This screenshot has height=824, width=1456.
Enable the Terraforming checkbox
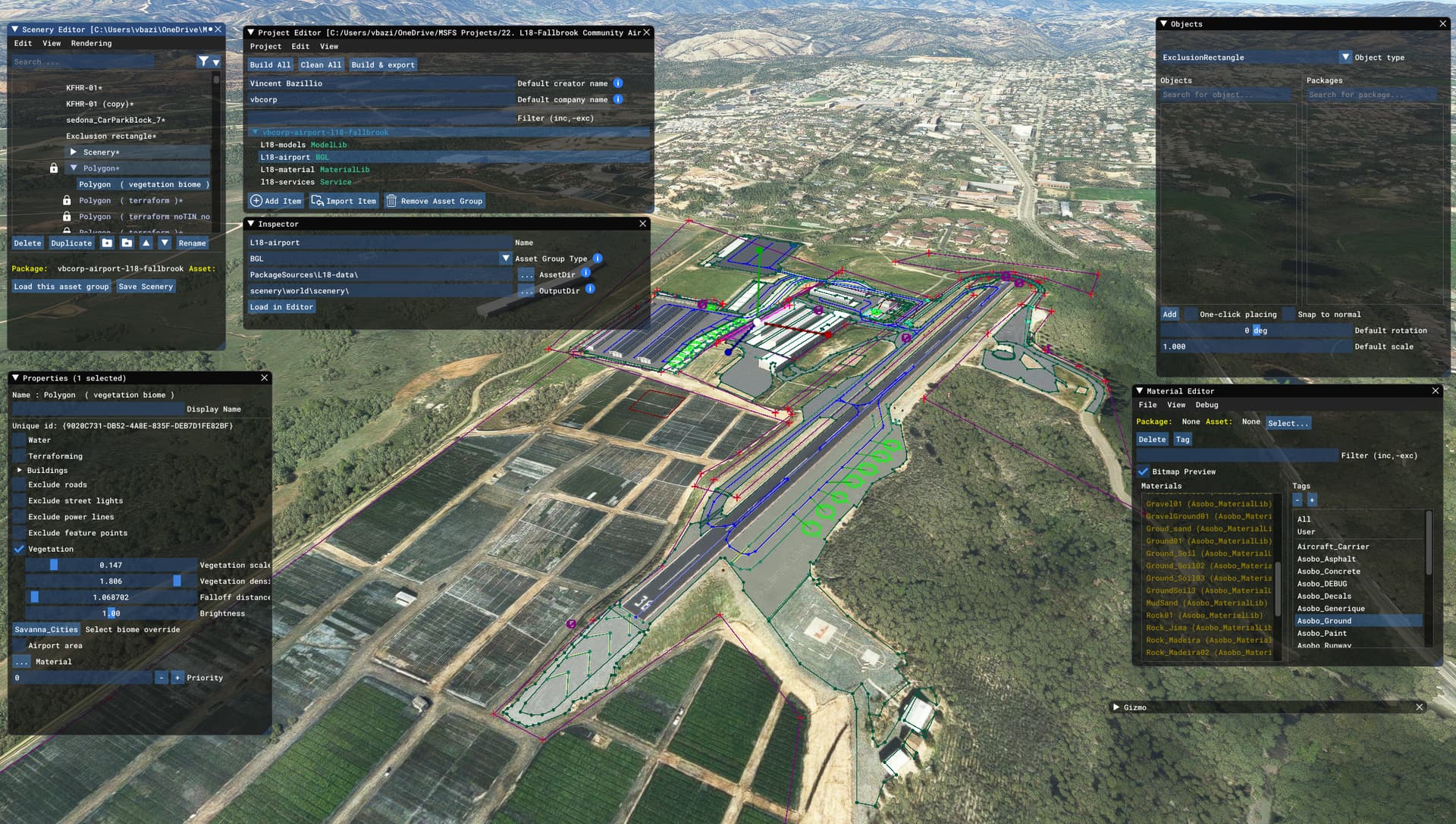[x=19, y=456]
